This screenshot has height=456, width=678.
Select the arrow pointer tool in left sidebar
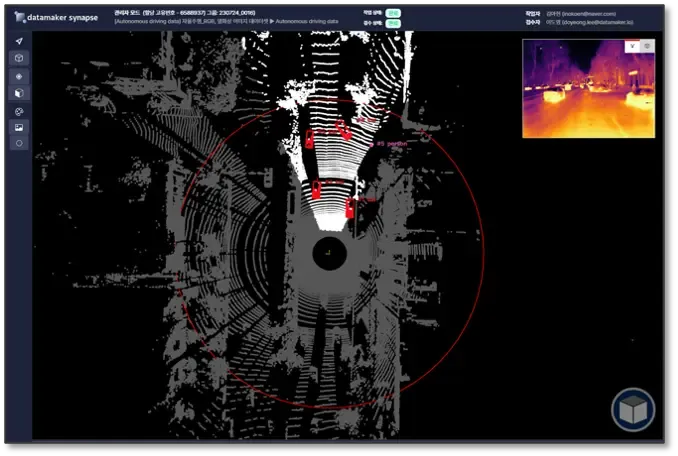click(x=19, y=41)
